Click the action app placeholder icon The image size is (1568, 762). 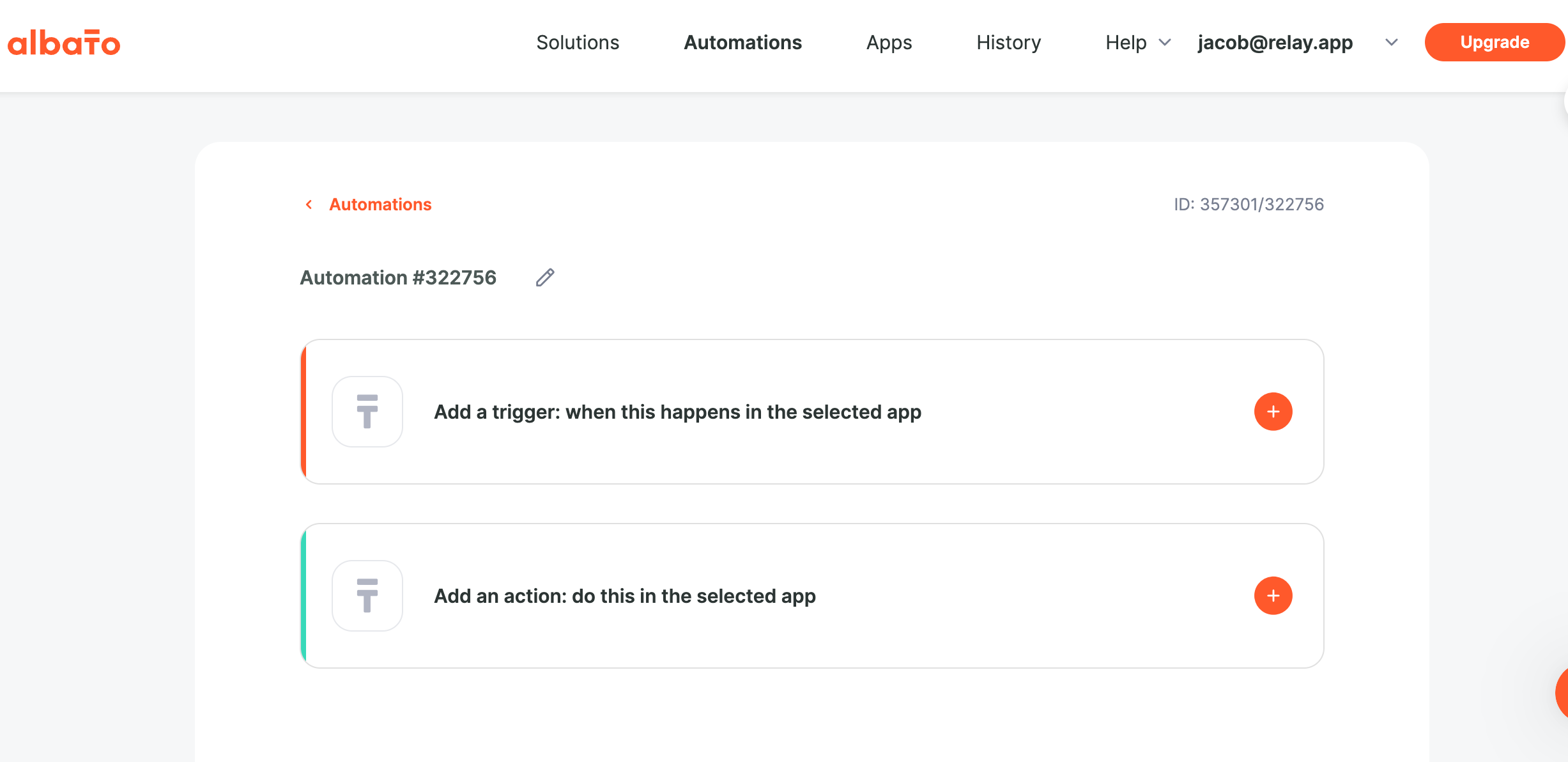367,596
